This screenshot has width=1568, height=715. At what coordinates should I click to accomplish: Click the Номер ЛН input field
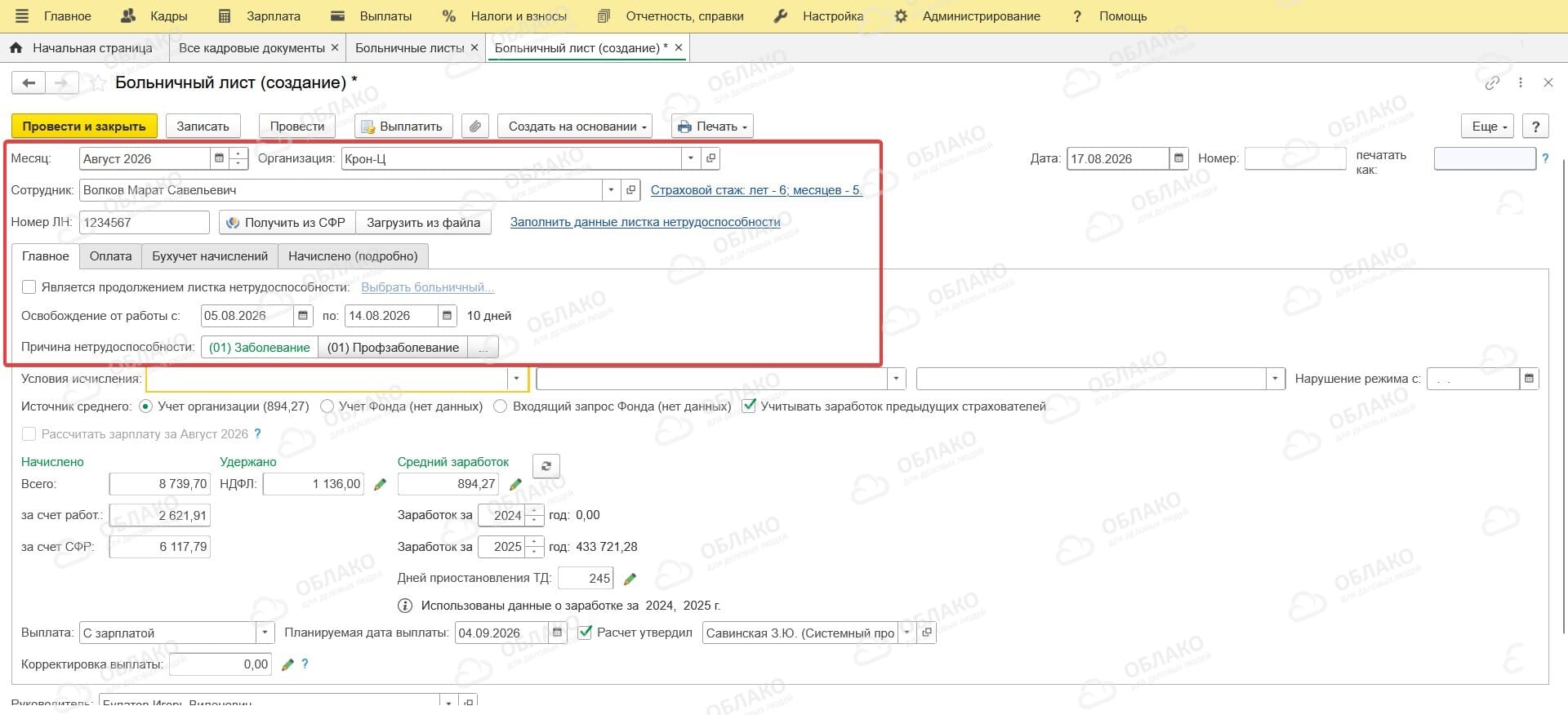tap(145, 222)
